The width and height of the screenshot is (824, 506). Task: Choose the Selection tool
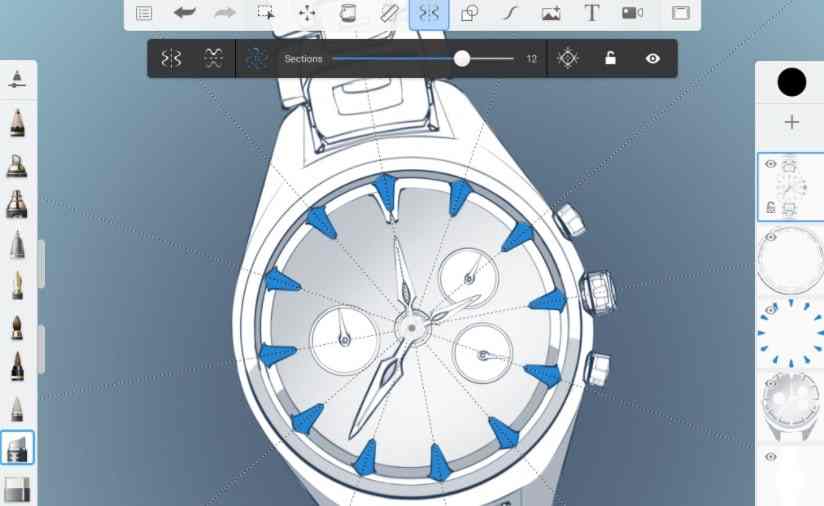pyautogui.click(x=266, y=13)
